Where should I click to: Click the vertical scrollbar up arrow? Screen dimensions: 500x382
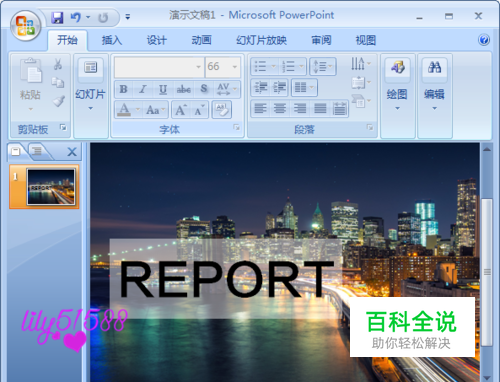[487, 149]
